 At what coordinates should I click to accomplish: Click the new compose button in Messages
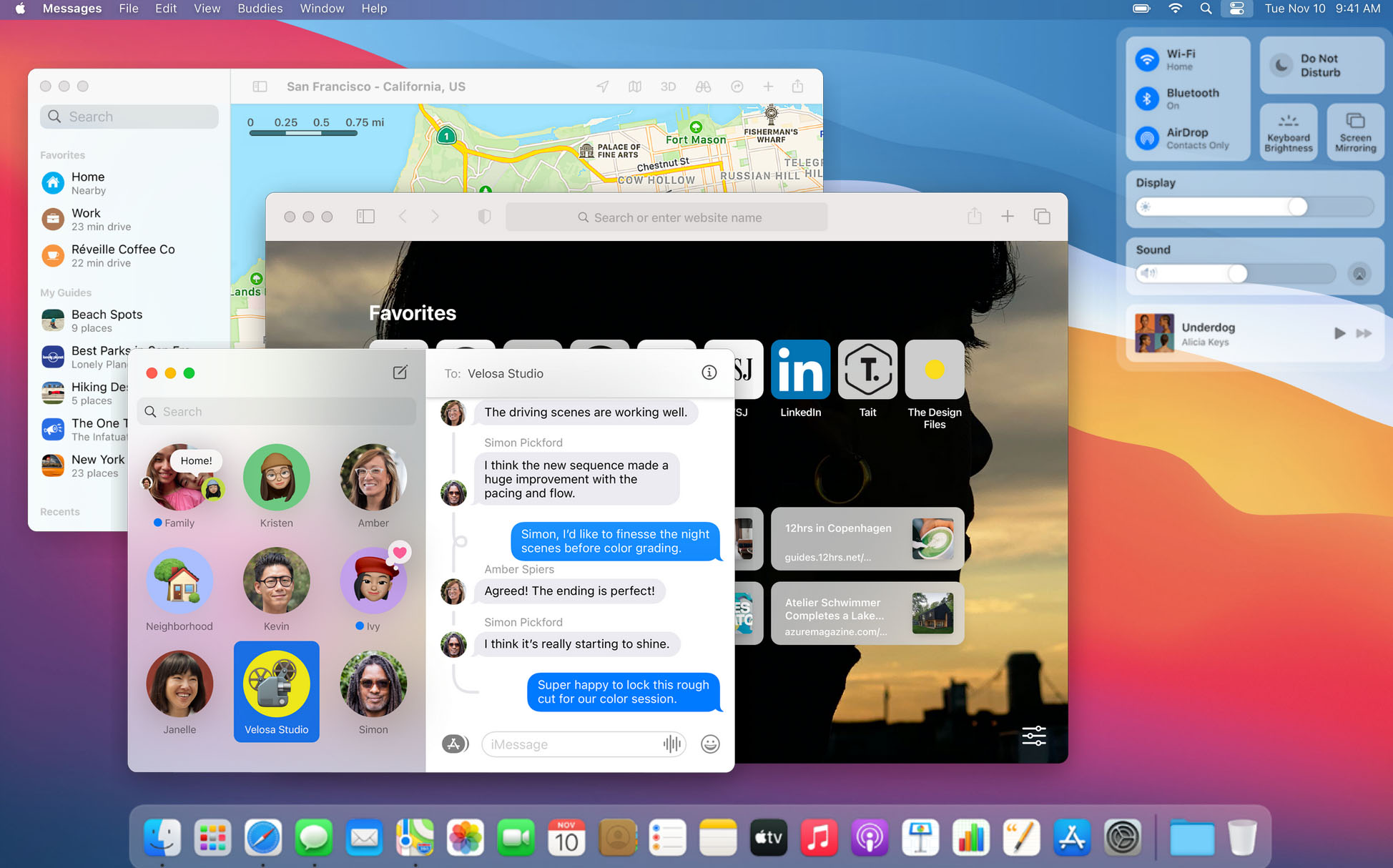[x=400, y=372]
